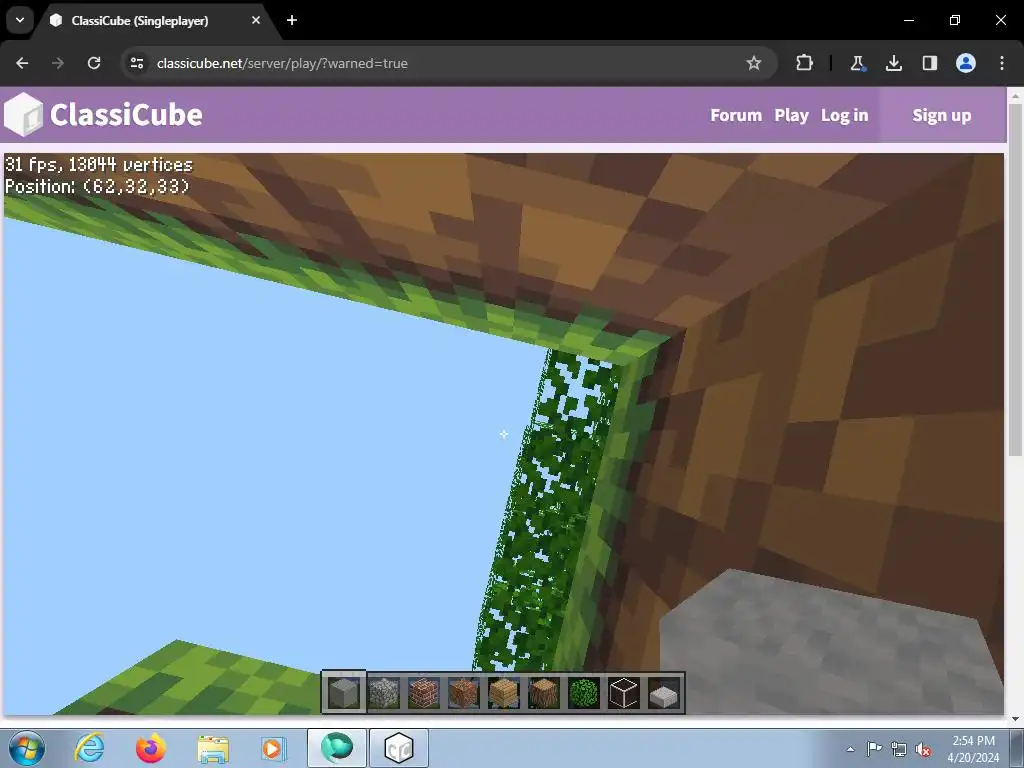View site information next to the URL

(x=136, y=63)
